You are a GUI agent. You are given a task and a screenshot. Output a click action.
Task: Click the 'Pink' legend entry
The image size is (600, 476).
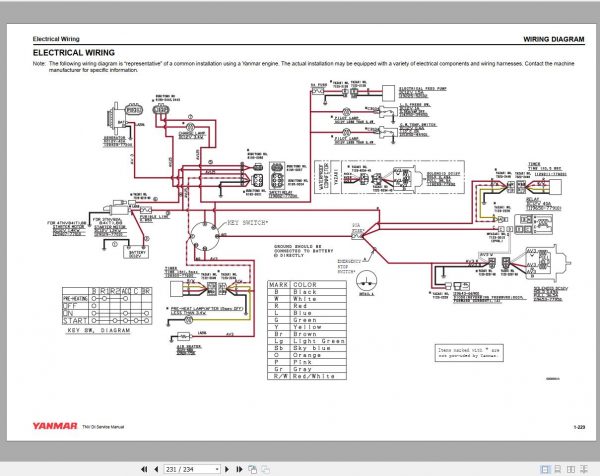click(302, 362)
